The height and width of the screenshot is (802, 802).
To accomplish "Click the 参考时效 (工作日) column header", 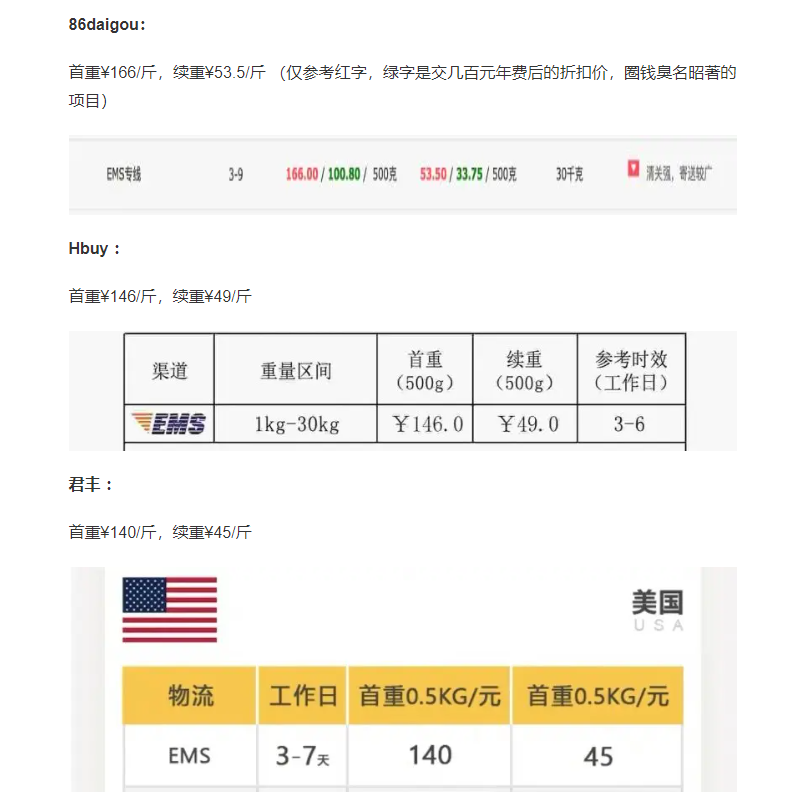I will coord(631,370).
